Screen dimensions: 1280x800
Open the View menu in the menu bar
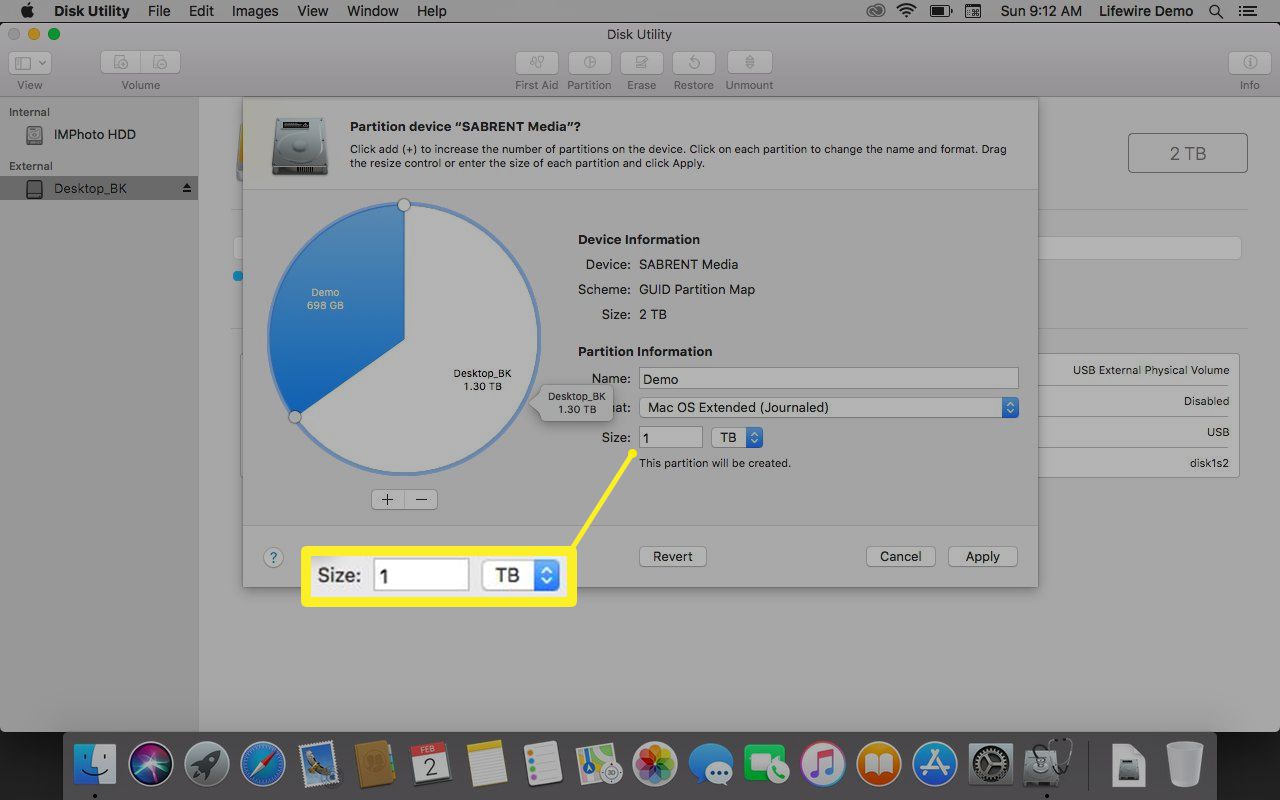point(313,11)
